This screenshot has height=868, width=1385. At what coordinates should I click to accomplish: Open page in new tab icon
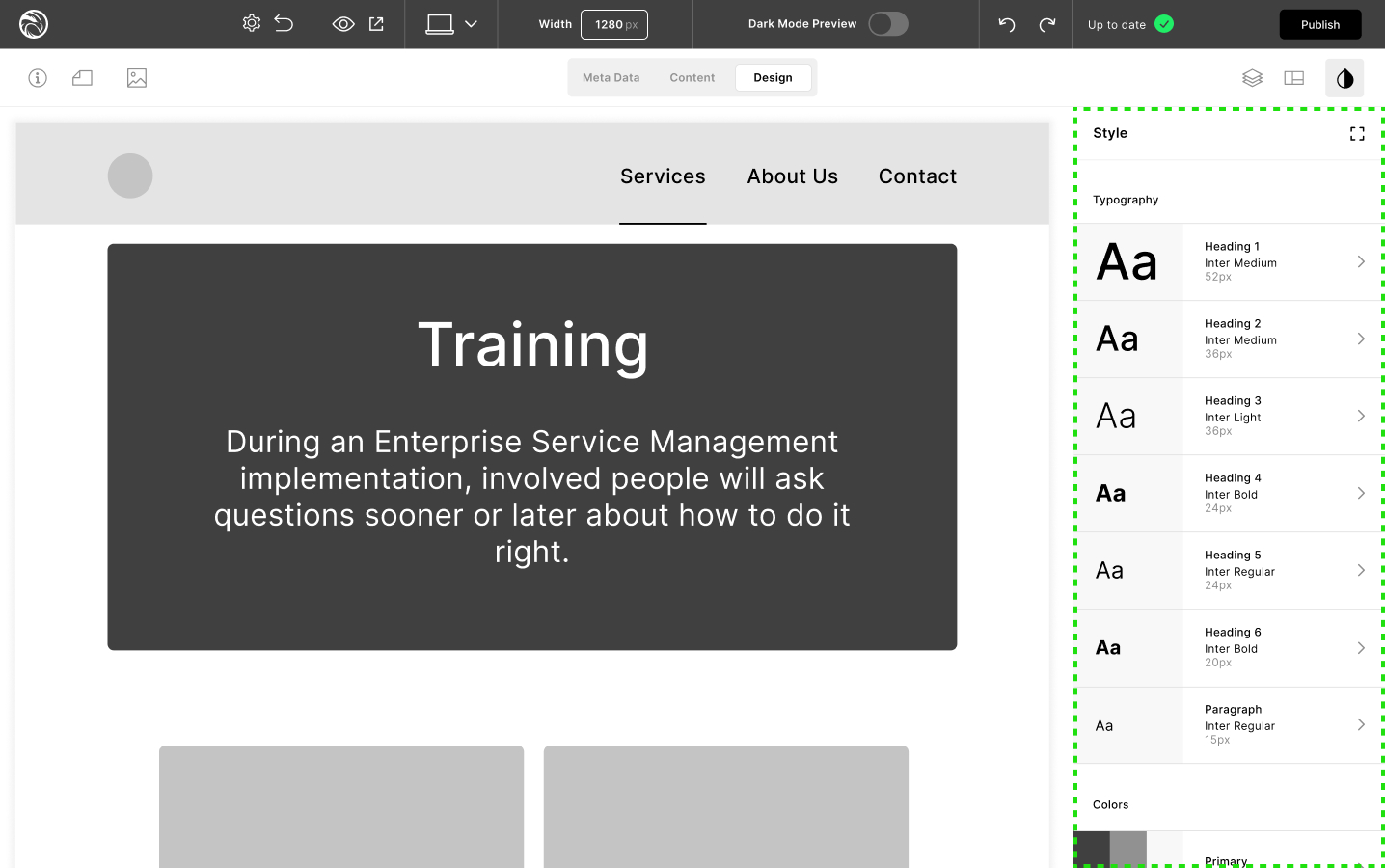tap(376, 24)
